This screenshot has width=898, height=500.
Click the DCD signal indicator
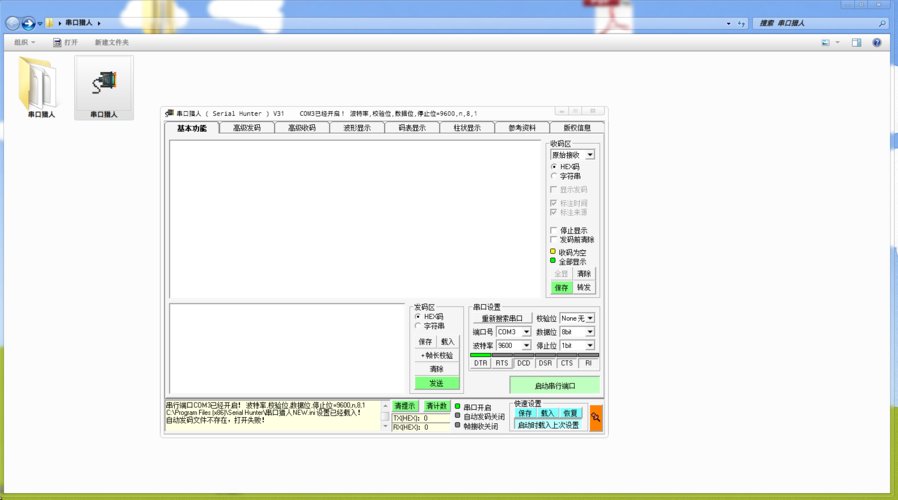pos(523,363)
